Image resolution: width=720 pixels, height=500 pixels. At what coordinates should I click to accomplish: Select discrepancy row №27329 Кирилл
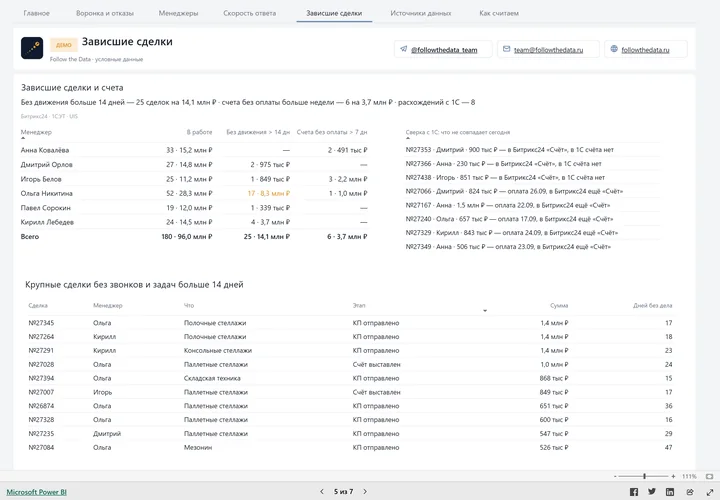coord(533,233)
